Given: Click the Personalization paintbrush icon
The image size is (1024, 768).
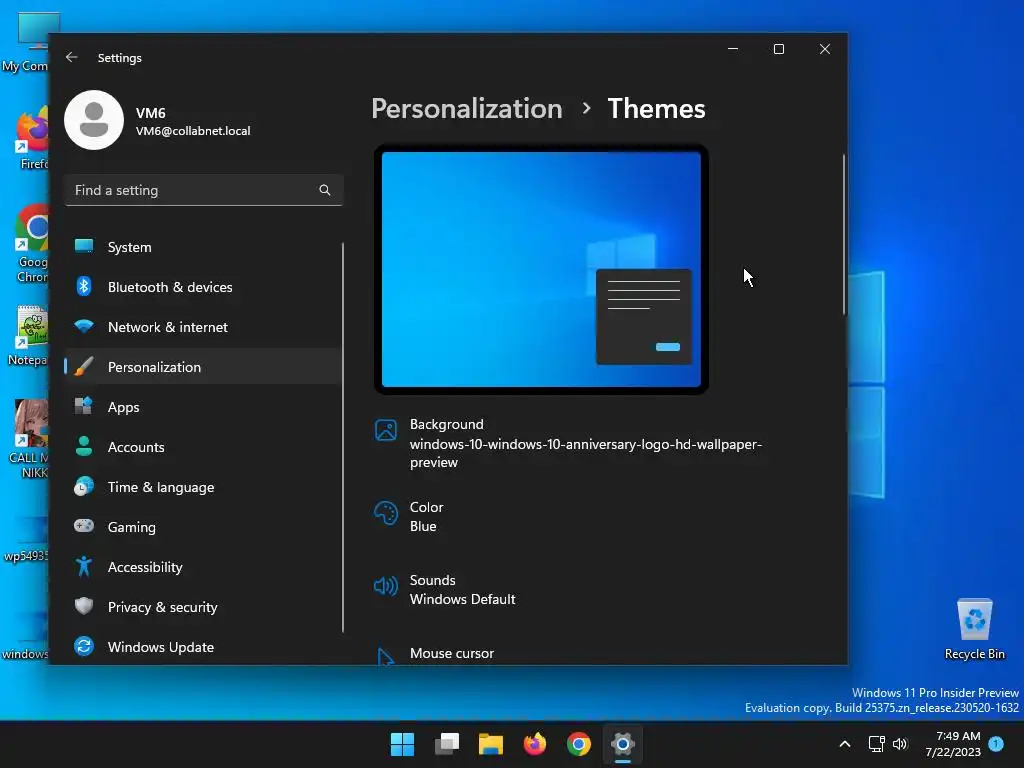Looking at the screenshot, I should [x=84, y=366].
